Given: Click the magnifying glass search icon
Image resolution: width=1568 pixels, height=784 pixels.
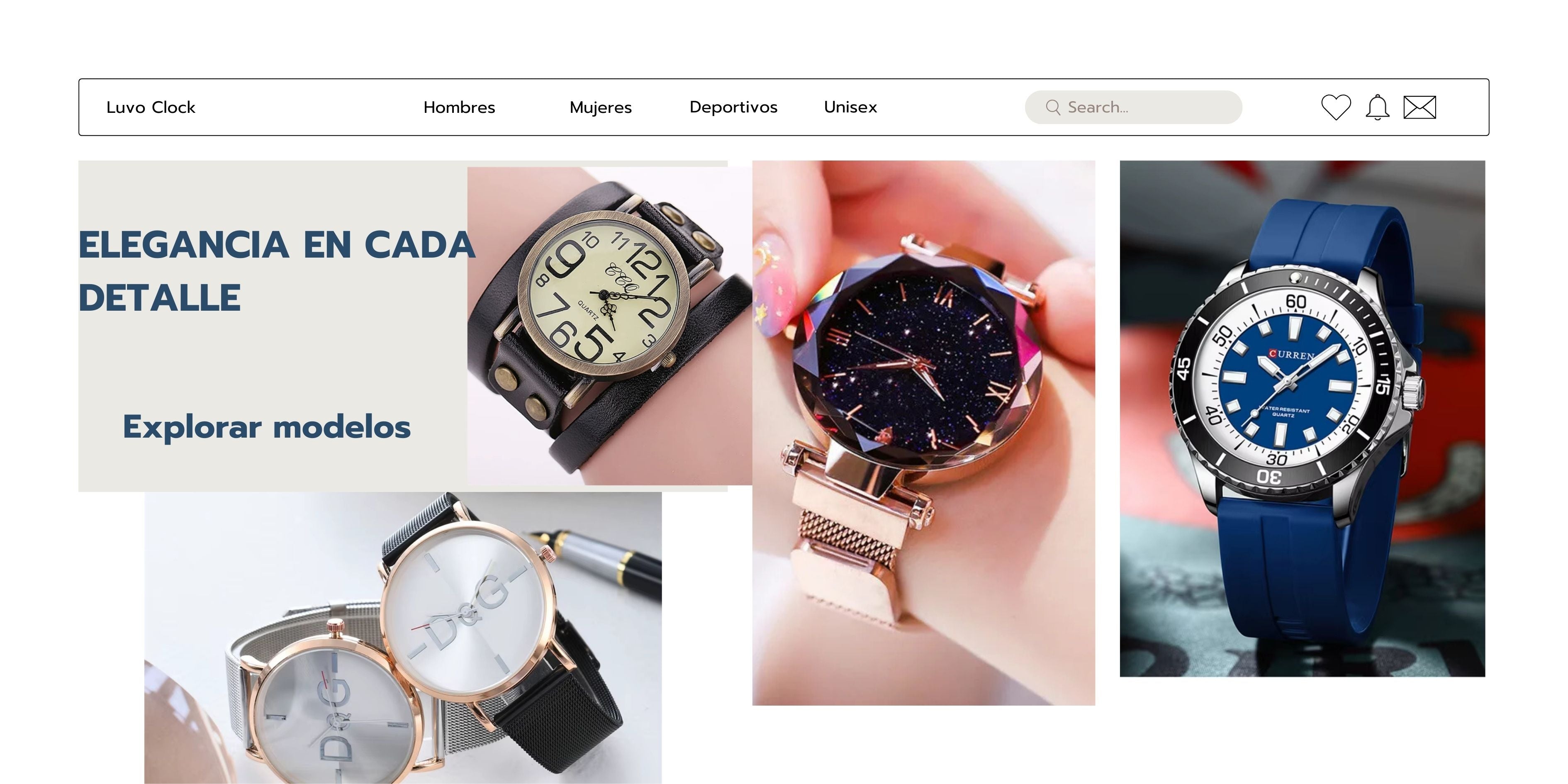Looking at the screenshot, I should [x=1052, y=107].
